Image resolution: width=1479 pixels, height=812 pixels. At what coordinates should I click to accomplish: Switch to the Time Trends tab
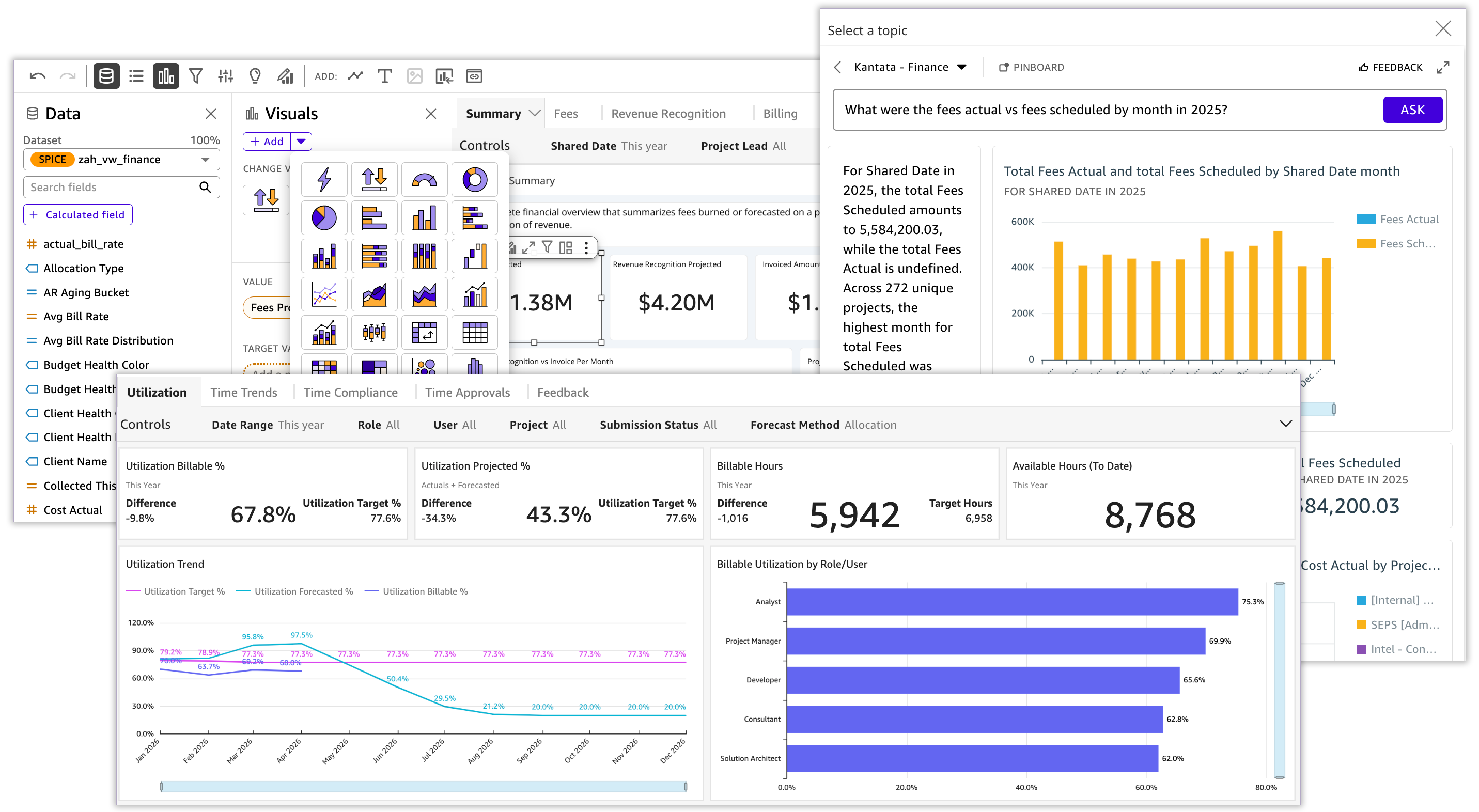(x=243, y=392)
